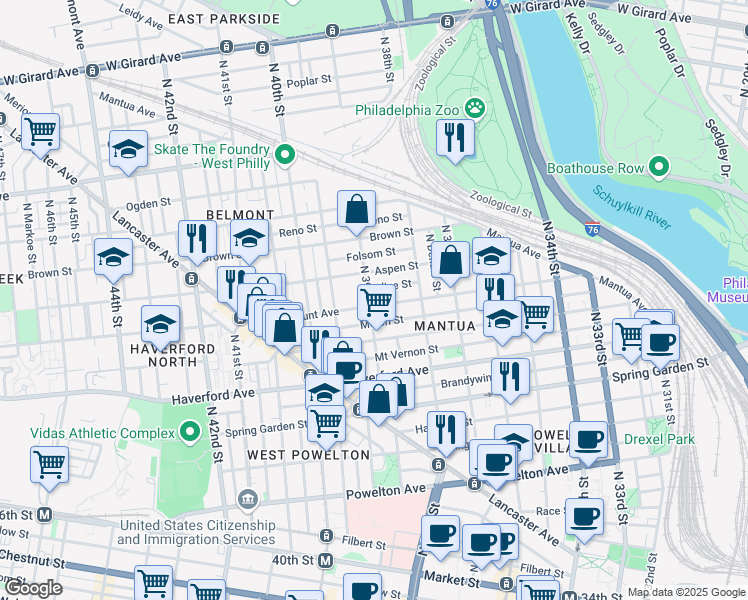Click the 40th St metro station icon
This screenshot has width=748, height=600.
coord(326,560)
